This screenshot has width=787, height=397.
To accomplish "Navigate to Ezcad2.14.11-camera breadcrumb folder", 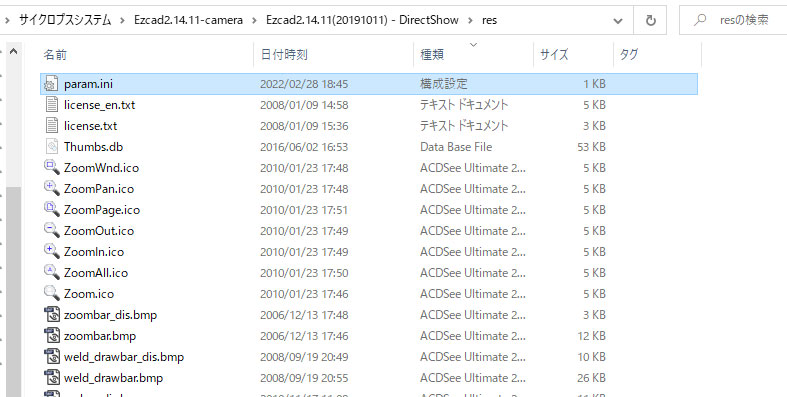I will point(188,20).
